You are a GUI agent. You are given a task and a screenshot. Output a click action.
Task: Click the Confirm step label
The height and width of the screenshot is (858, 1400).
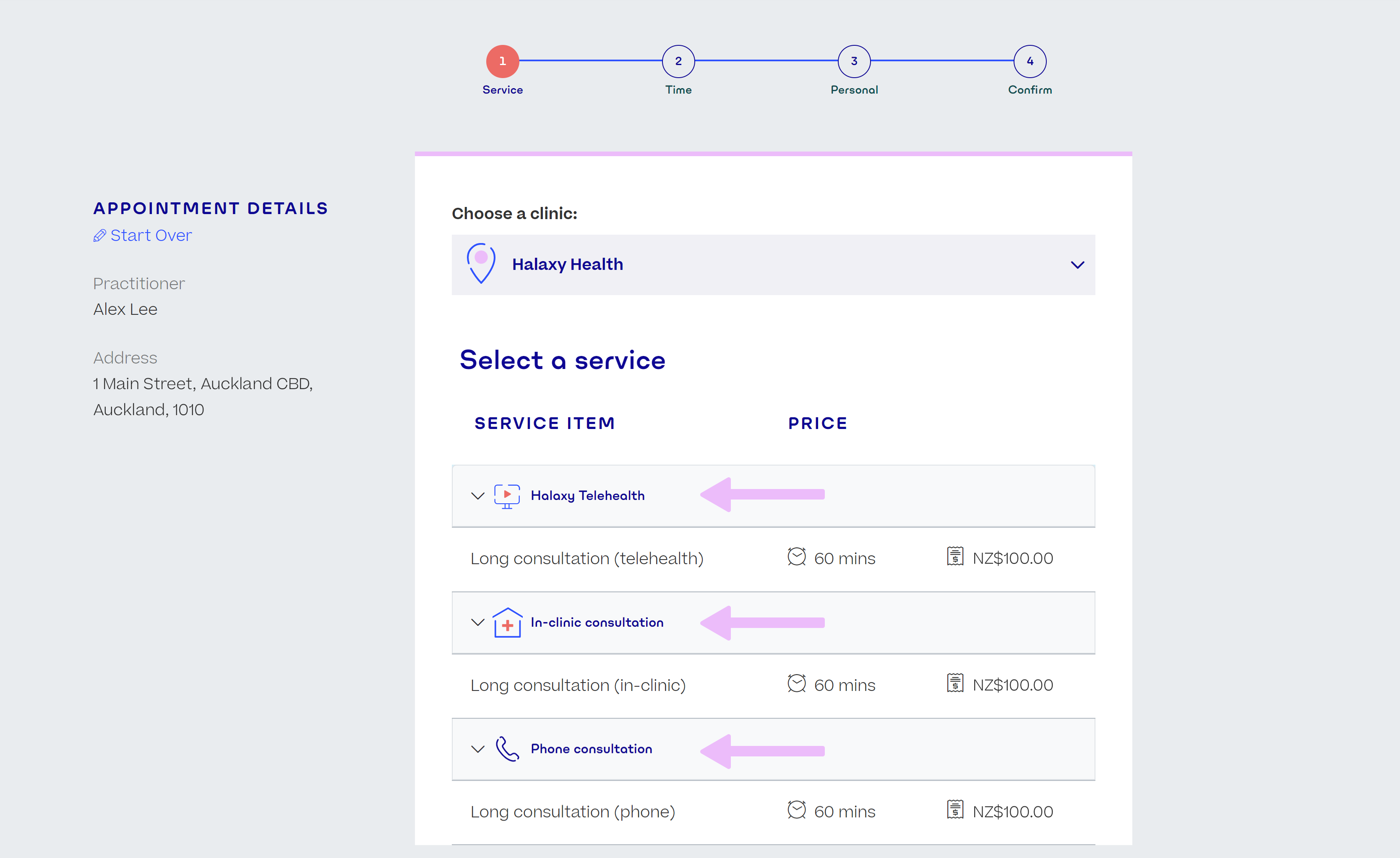coord(1030,90)
